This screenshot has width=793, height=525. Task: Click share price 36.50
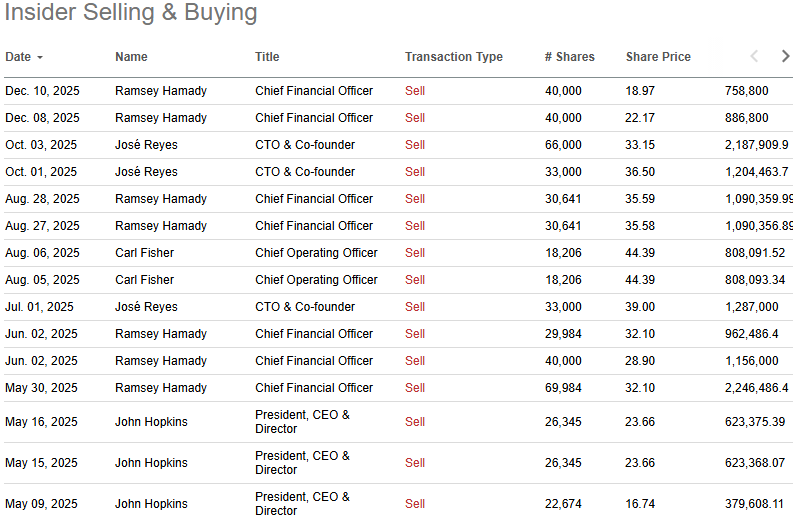(640, 172)
